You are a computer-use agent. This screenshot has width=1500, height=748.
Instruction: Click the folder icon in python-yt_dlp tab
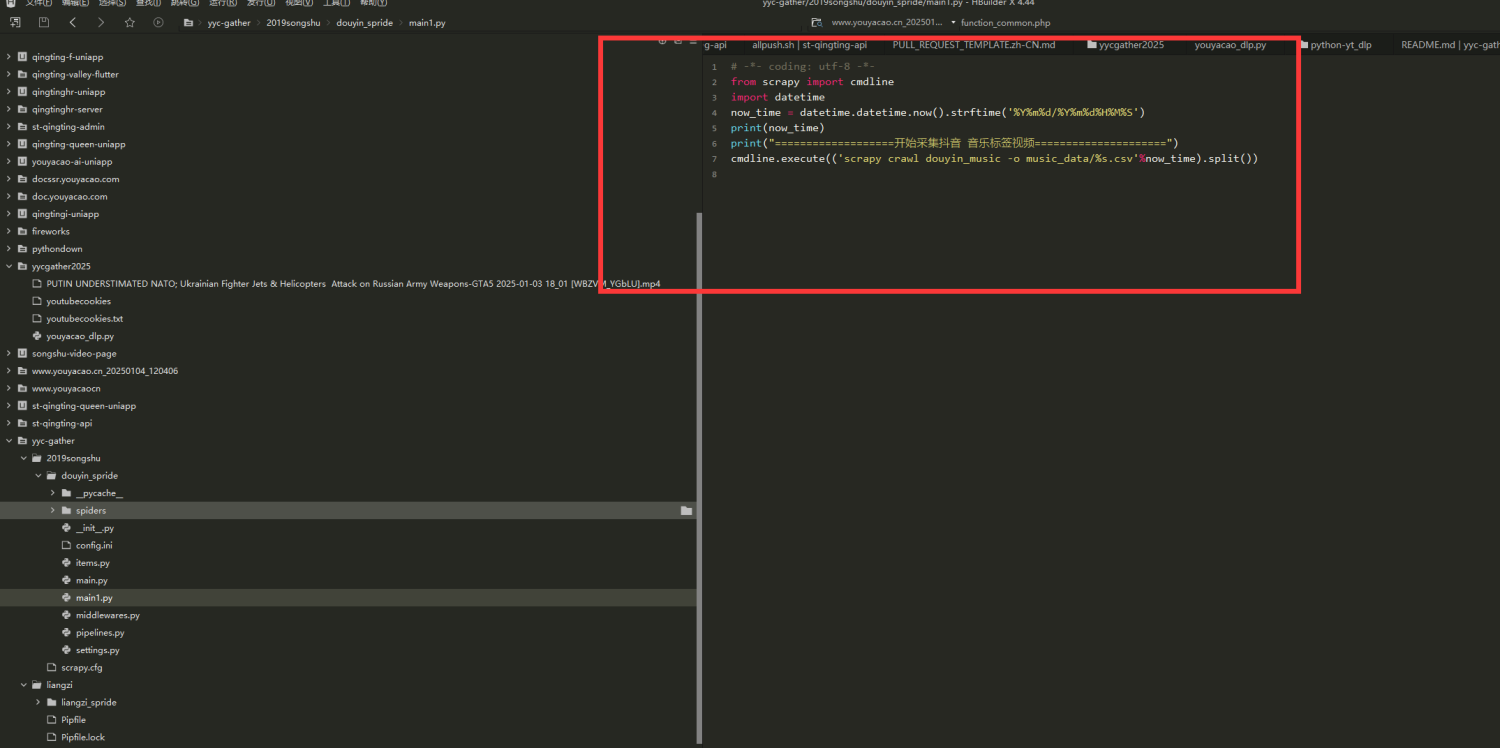[1303, 45]
